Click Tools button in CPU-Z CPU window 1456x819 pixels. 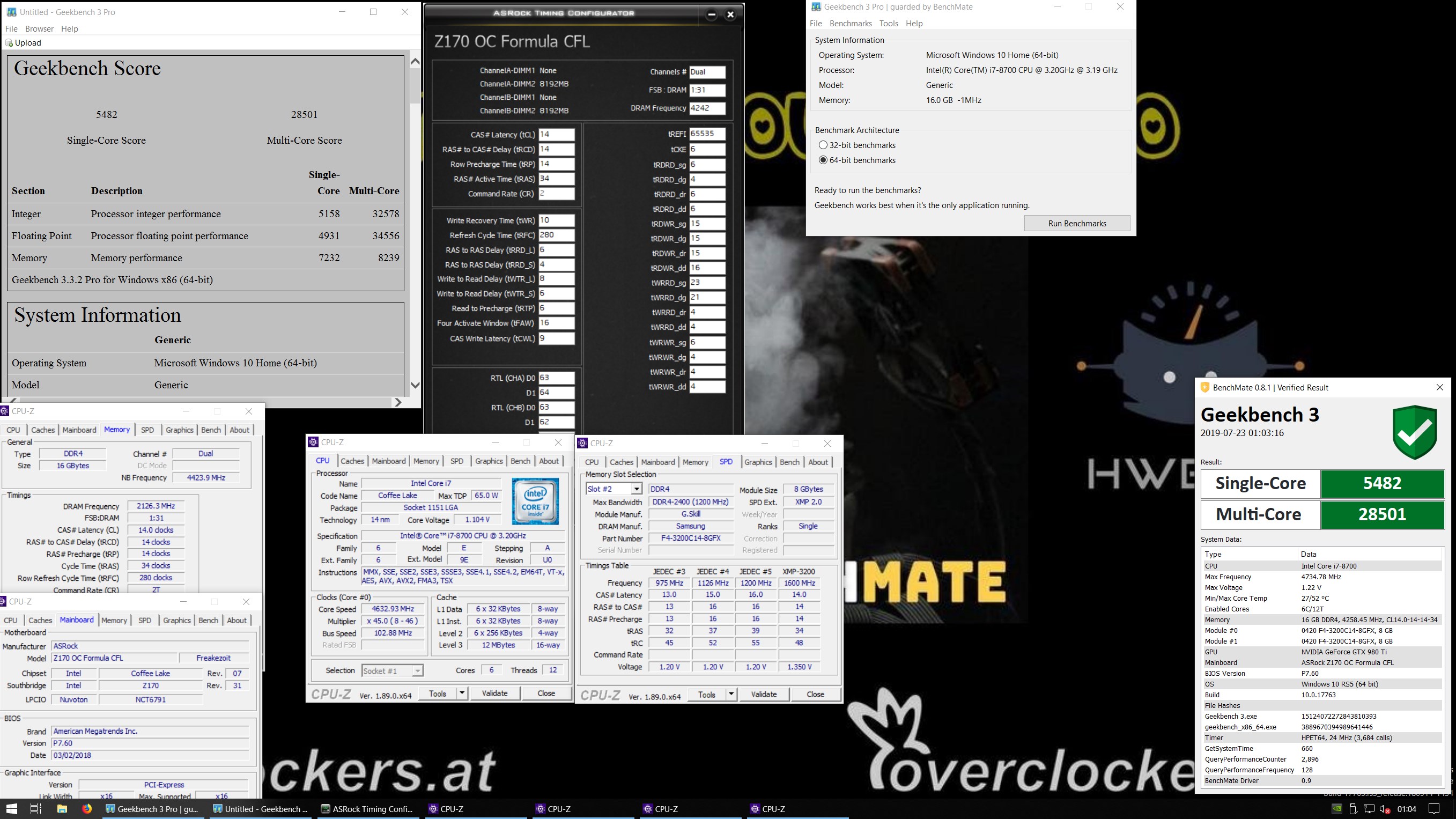point(438,693)
